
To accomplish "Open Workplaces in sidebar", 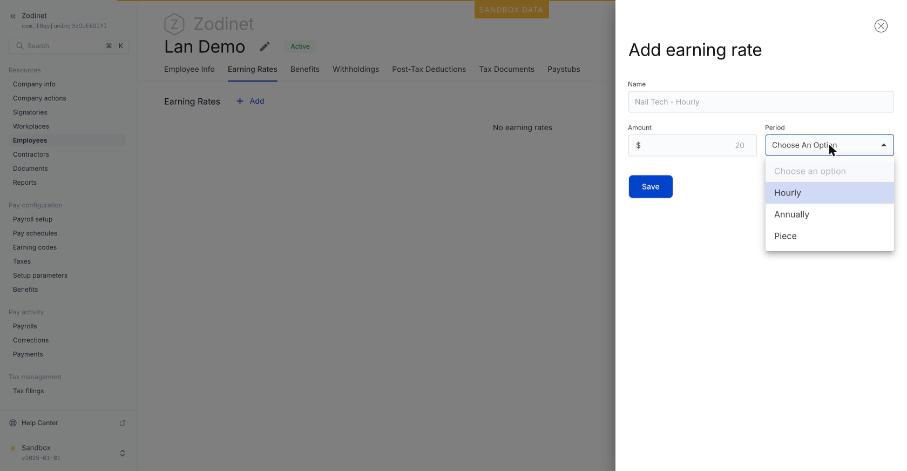I will coord(31,126).
